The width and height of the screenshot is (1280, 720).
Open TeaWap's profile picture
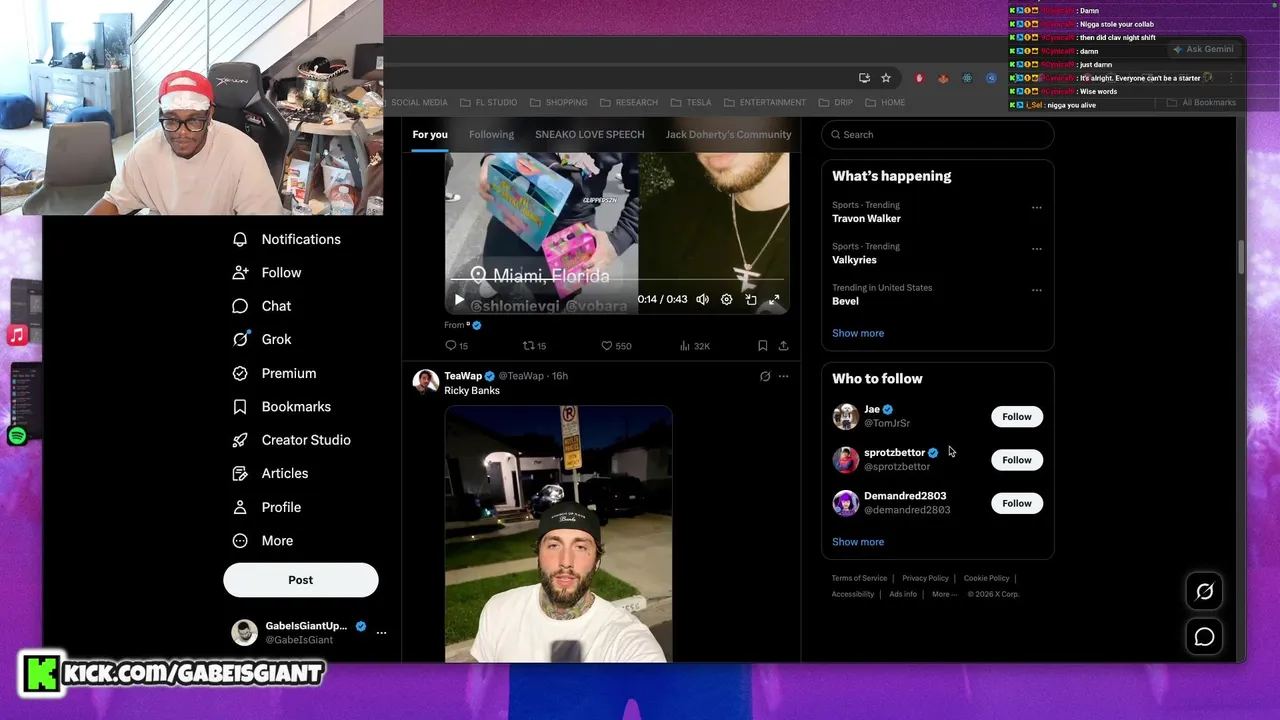point(426,381)
